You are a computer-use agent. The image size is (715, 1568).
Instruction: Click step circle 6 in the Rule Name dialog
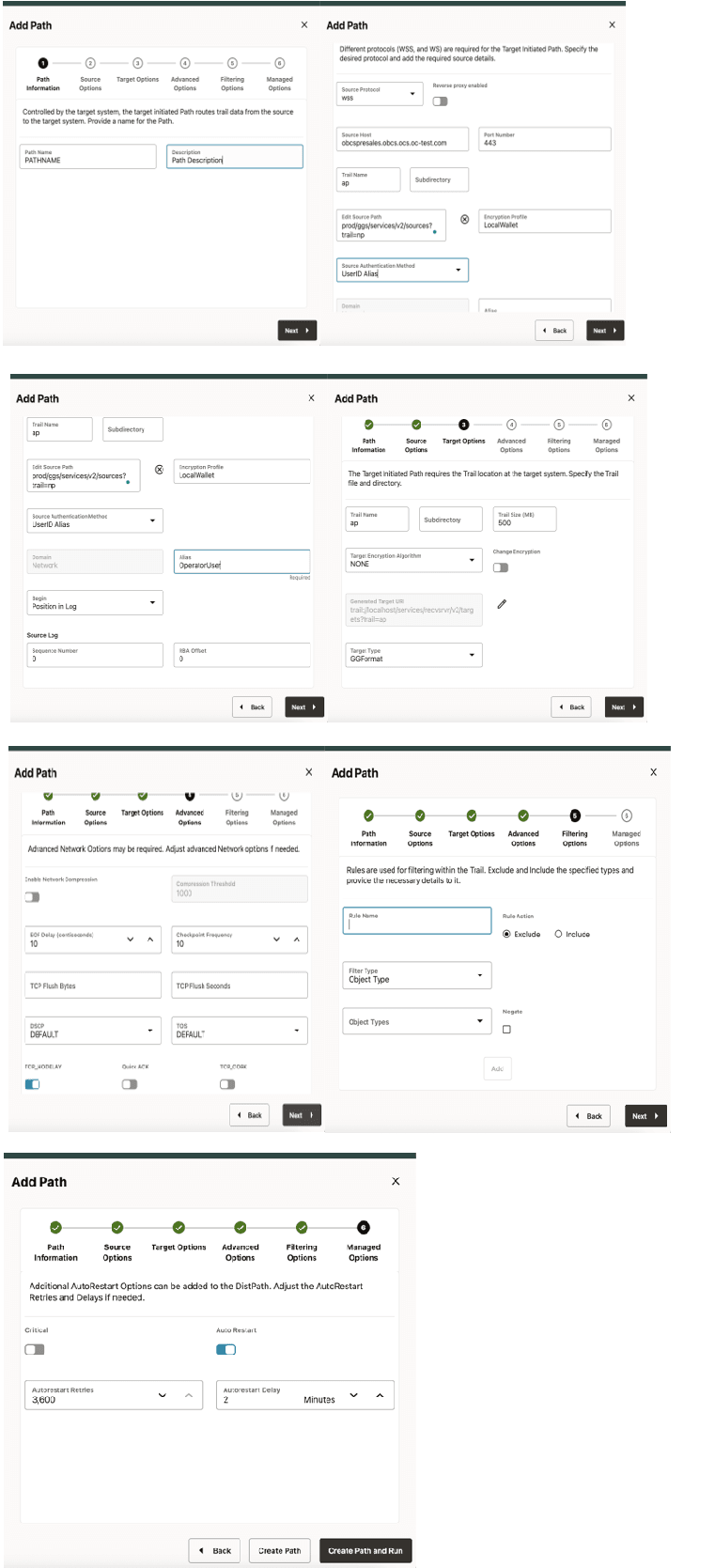[x=627, y=815]
